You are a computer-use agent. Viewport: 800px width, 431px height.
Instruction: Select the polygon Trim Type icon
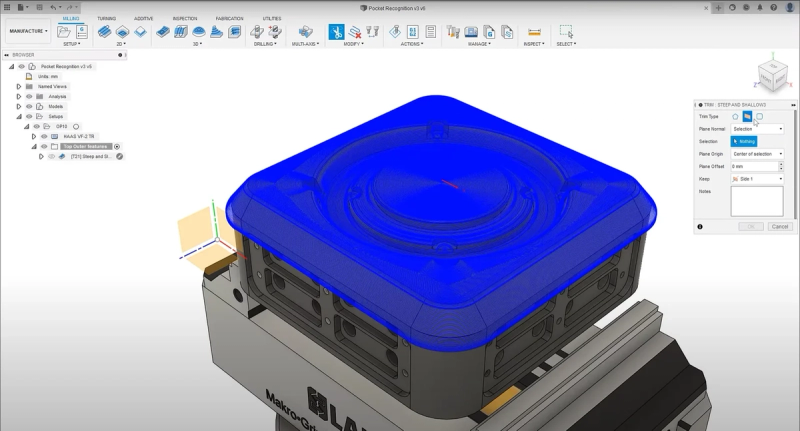coord(735,117)
